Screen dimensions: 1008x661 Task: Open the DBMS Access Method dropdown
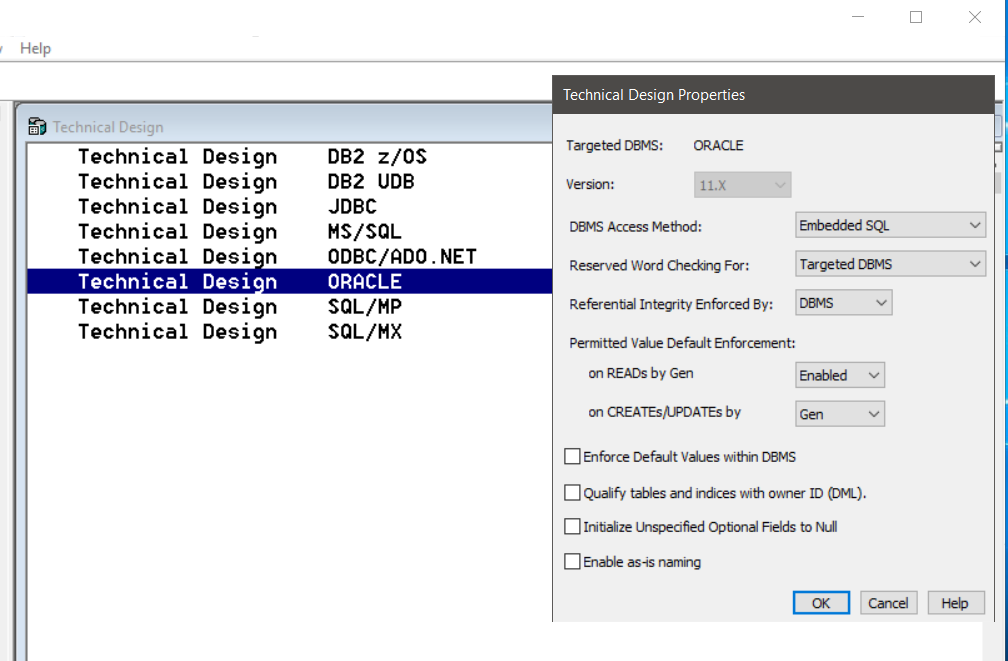click(x=890, y=226)
